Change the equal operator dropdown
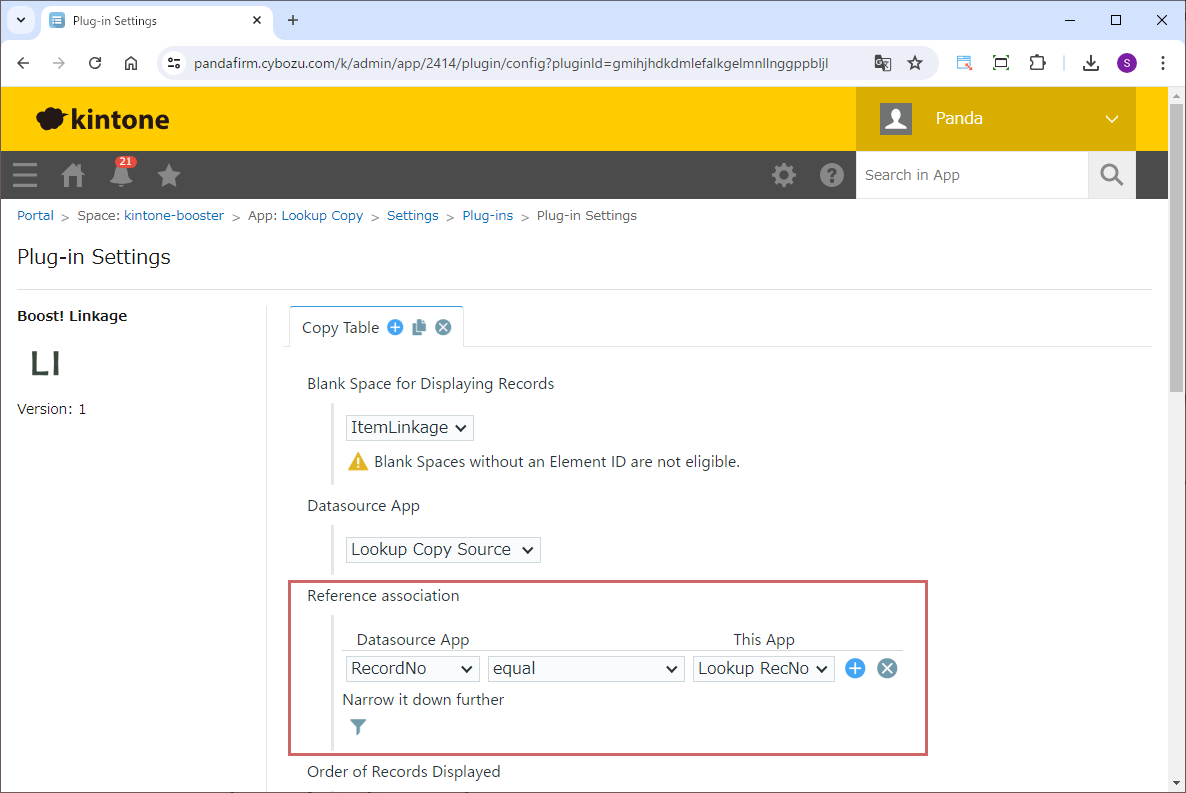Viewport: 1186px width, 793px height. pyautogui.click(x=586, y=668)
